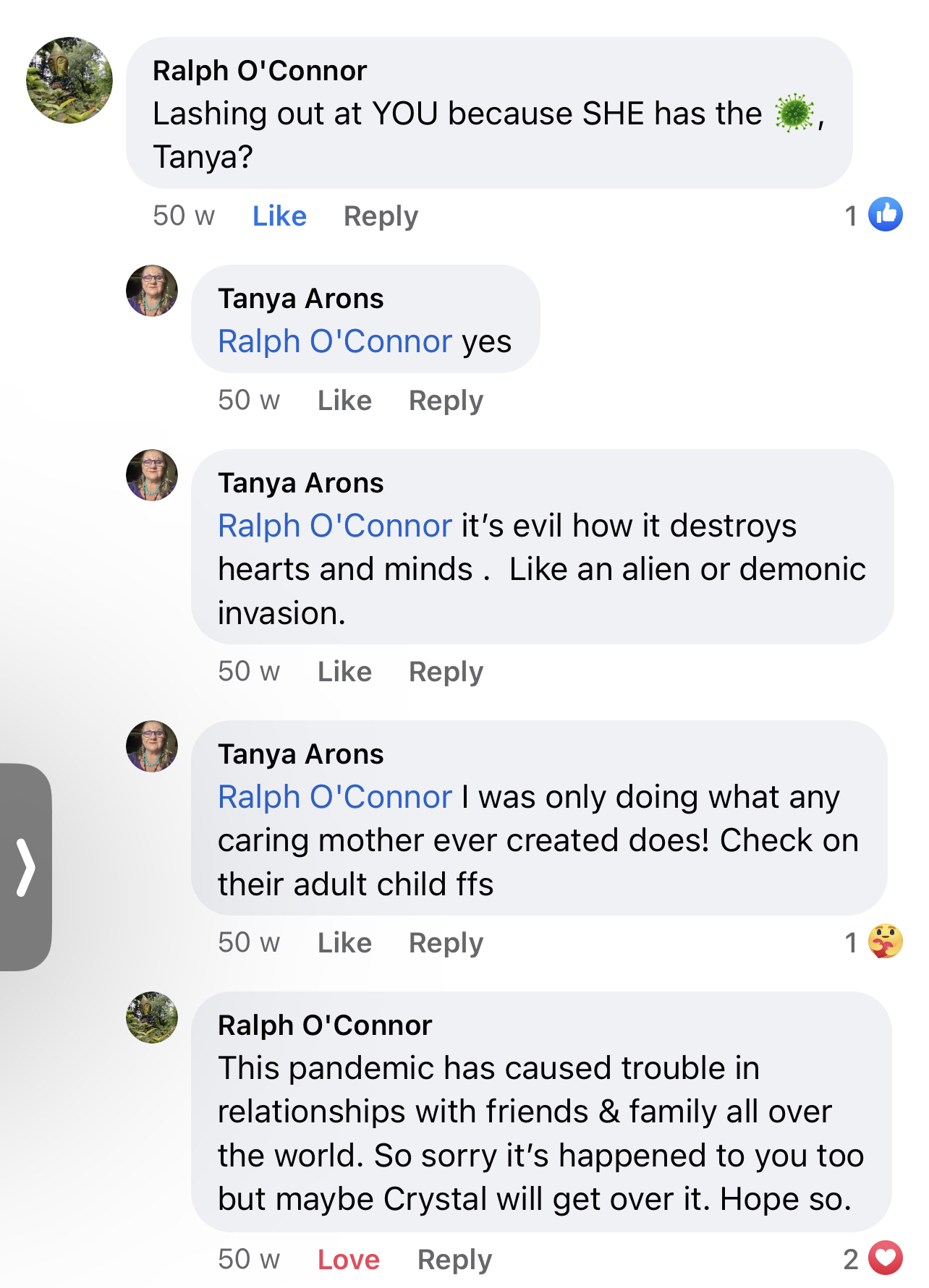Click Tanya Arons name on 'caring mother' comment

point(301,754)
